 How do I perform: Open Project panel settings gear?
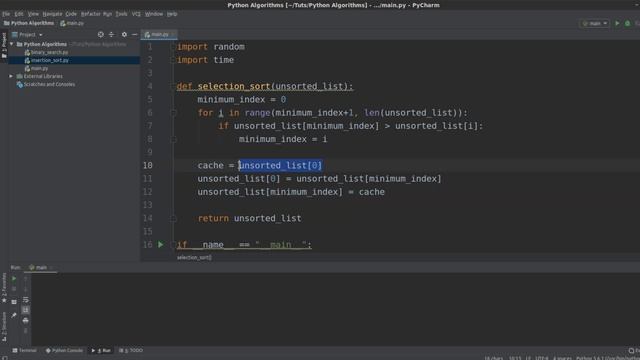tap(124, 35)
